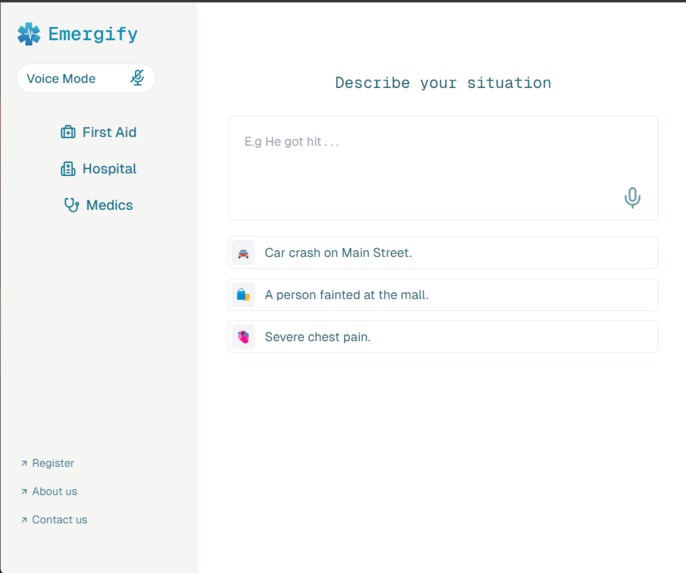Select 'A person fainted at the mall.' suggestion

(x=443, y=294)
